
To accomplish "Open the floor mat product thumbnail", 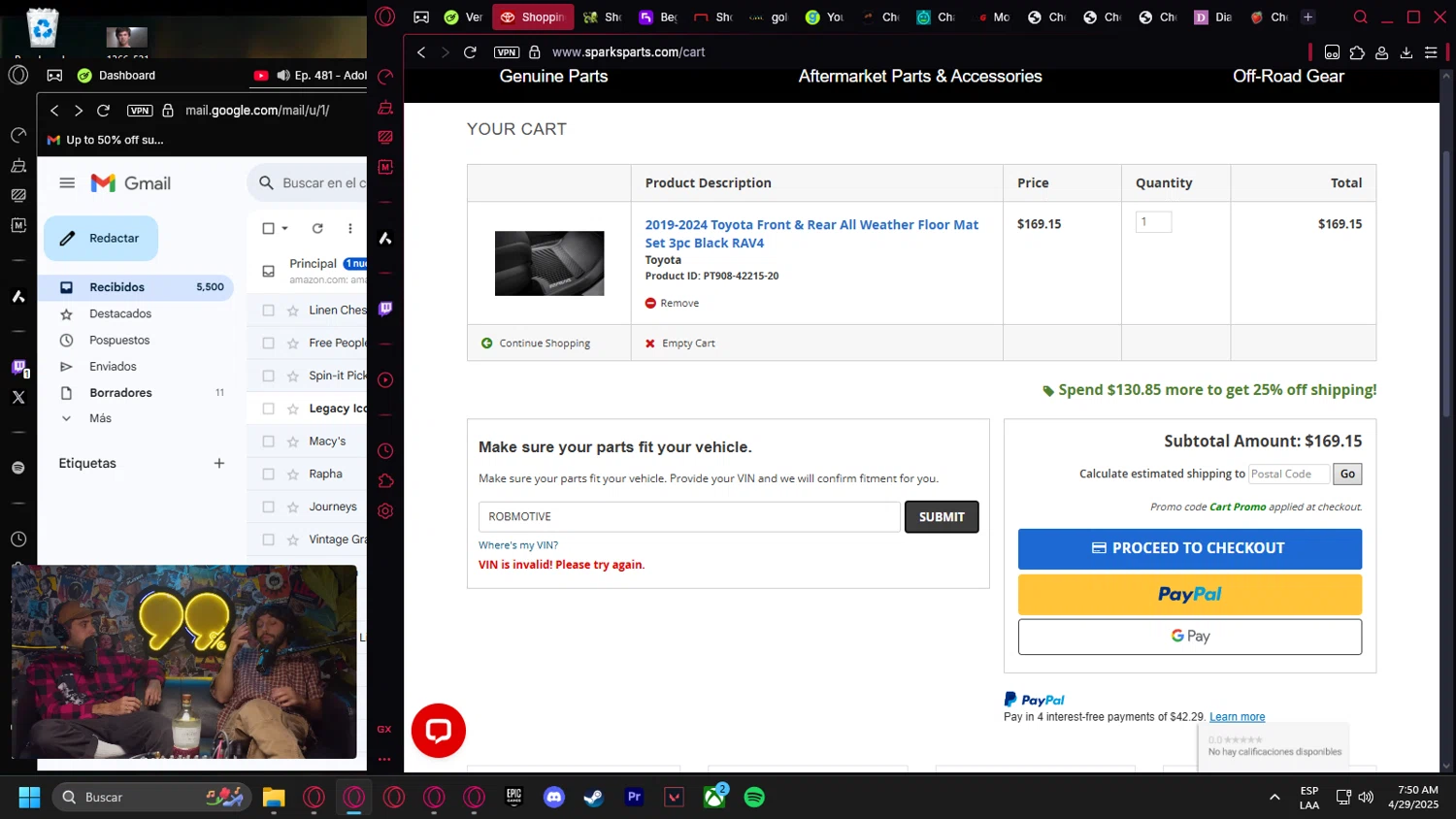I will pyautogui.click(x=549, y=263).
